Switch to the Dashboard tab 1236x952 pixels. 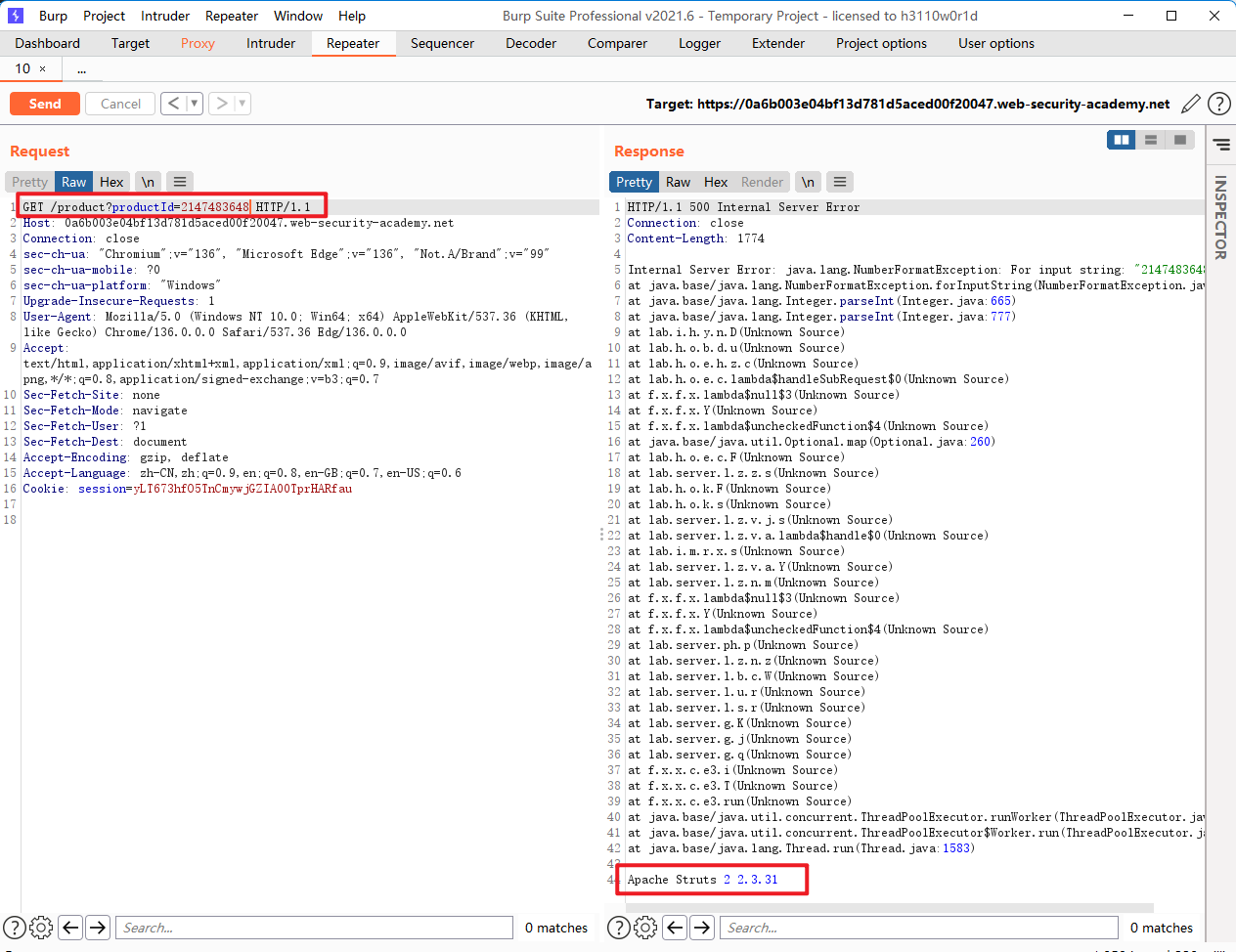point(48,43)
